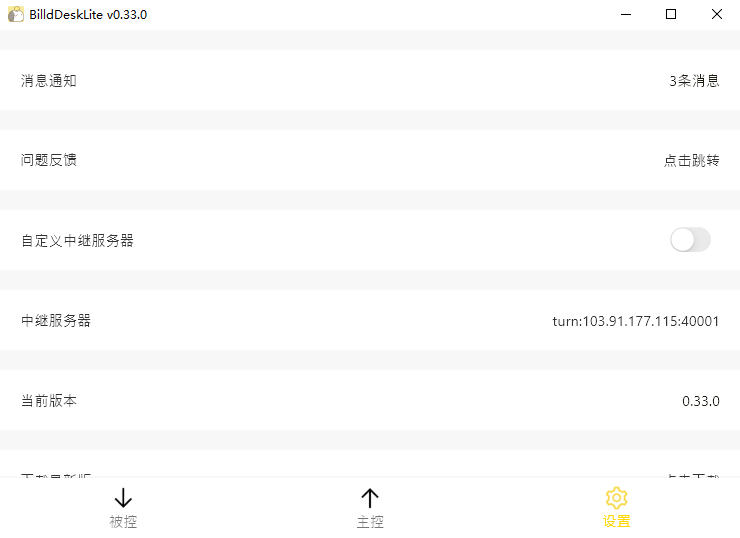
Task: Click the BilldDeskLite app icon in title bar
Action: pyautogui.click(x=15, y=14)
